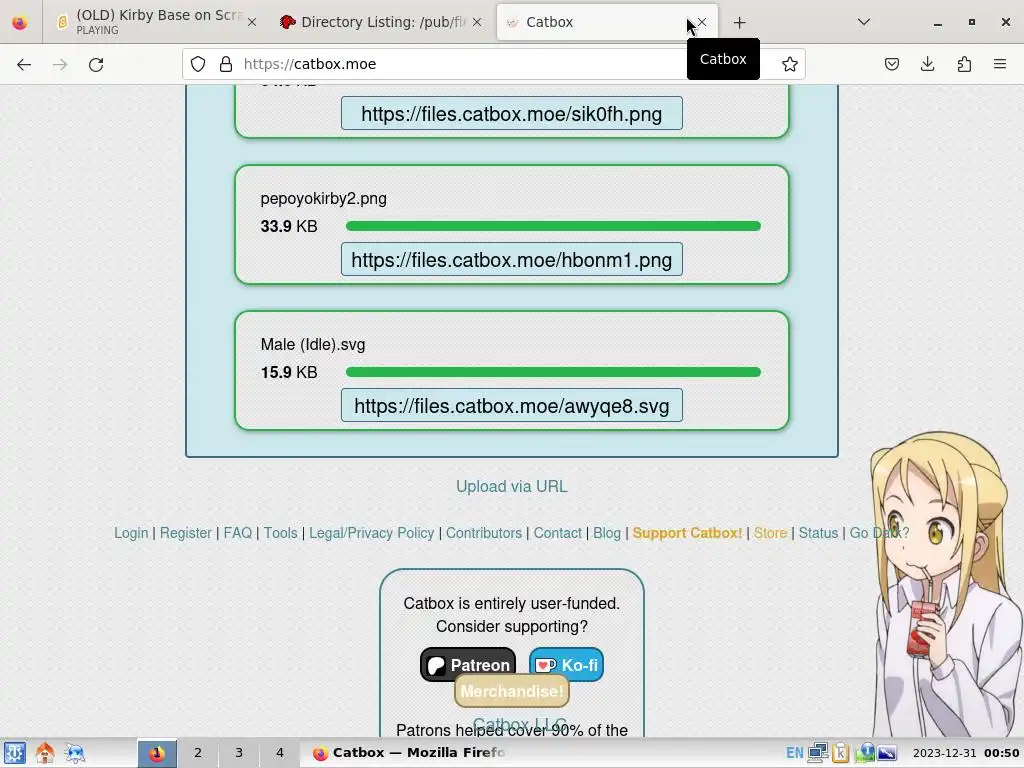Screen dimensions: 1024x768
Task: Go back with the browser back arrow
Action: [x=24, y=64]
